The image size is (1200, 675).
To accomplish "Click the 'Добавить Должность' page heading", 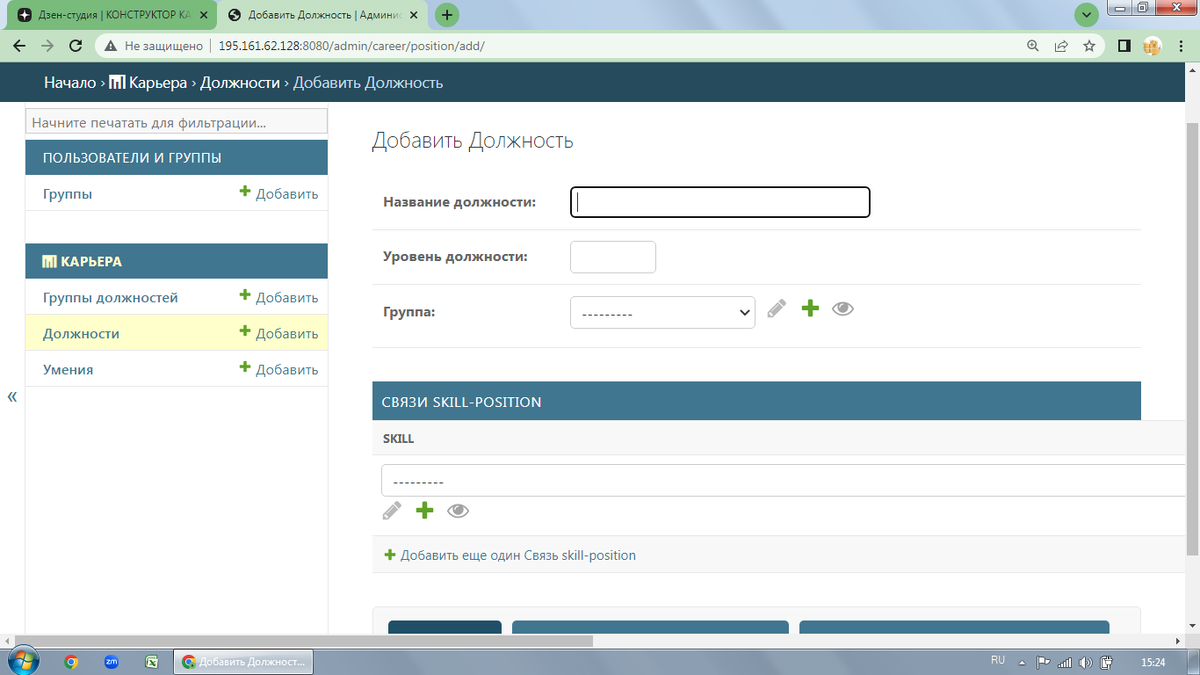I will pos(473,141).
